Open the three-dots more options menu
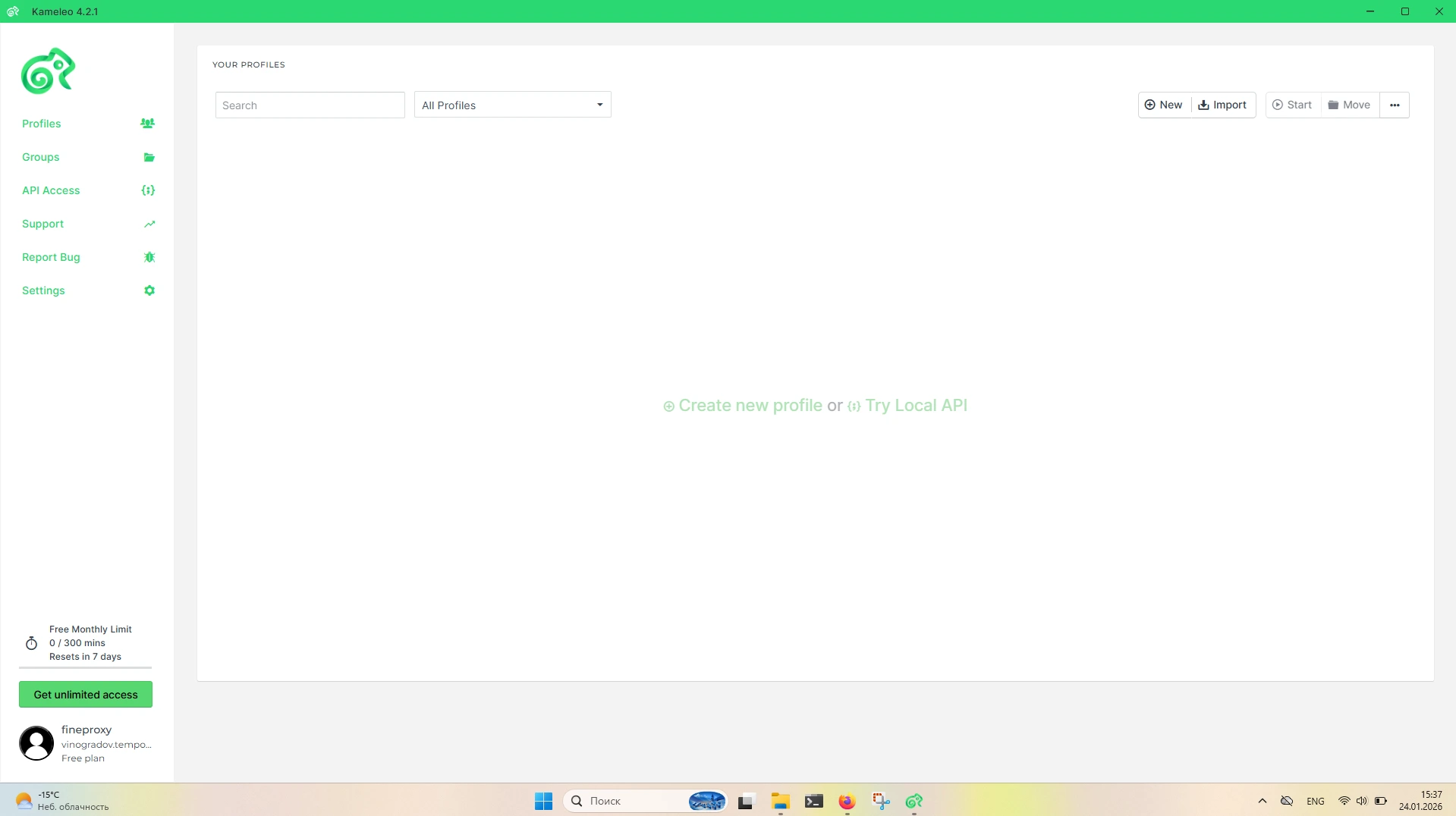The width and height of the screenshot is (1456, 816). point(1395,105)
